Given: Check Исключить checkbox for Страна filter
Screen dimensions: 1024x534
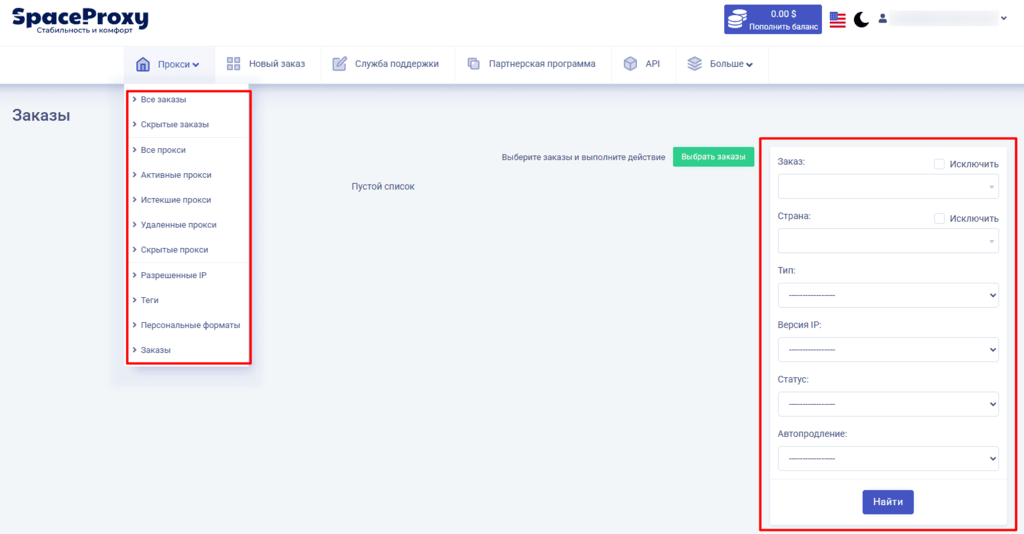Looking at the screenshot, I should pyautogui.click(x=939, y=218).
